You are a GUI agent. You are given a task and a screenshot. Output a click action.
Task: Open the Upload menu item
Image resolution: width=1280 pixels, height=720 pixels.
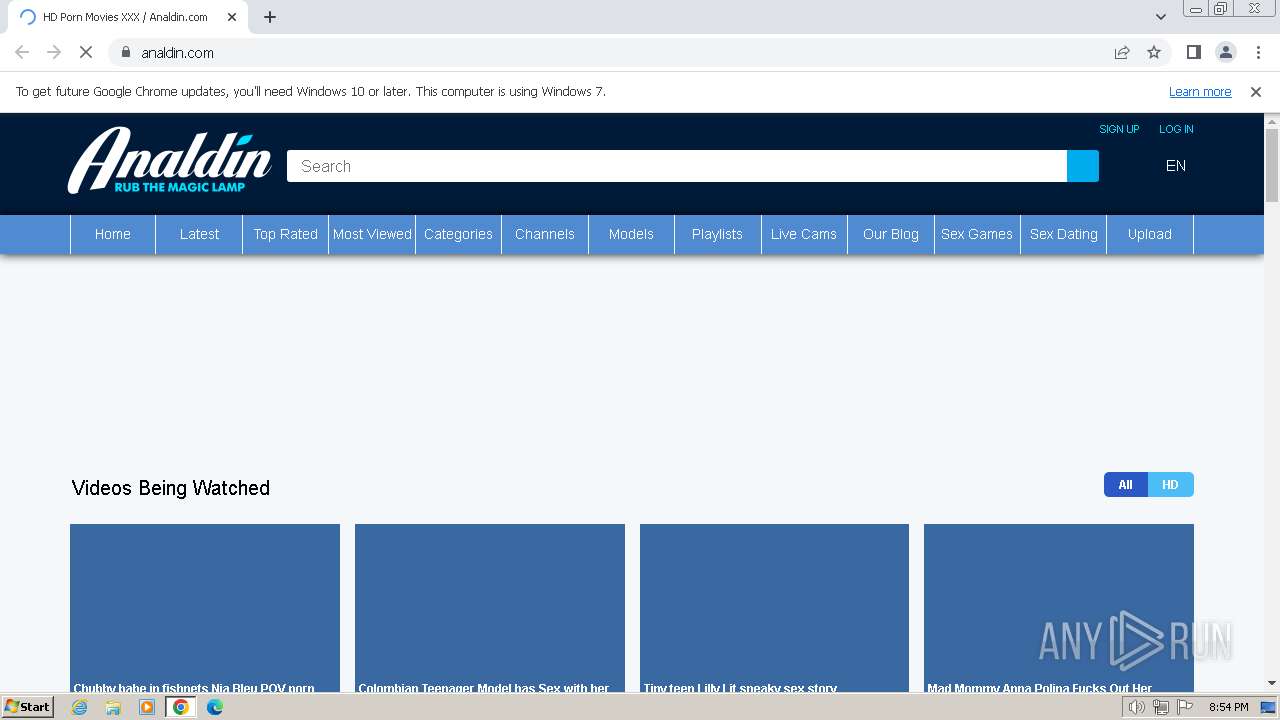tap(1150, 234)
